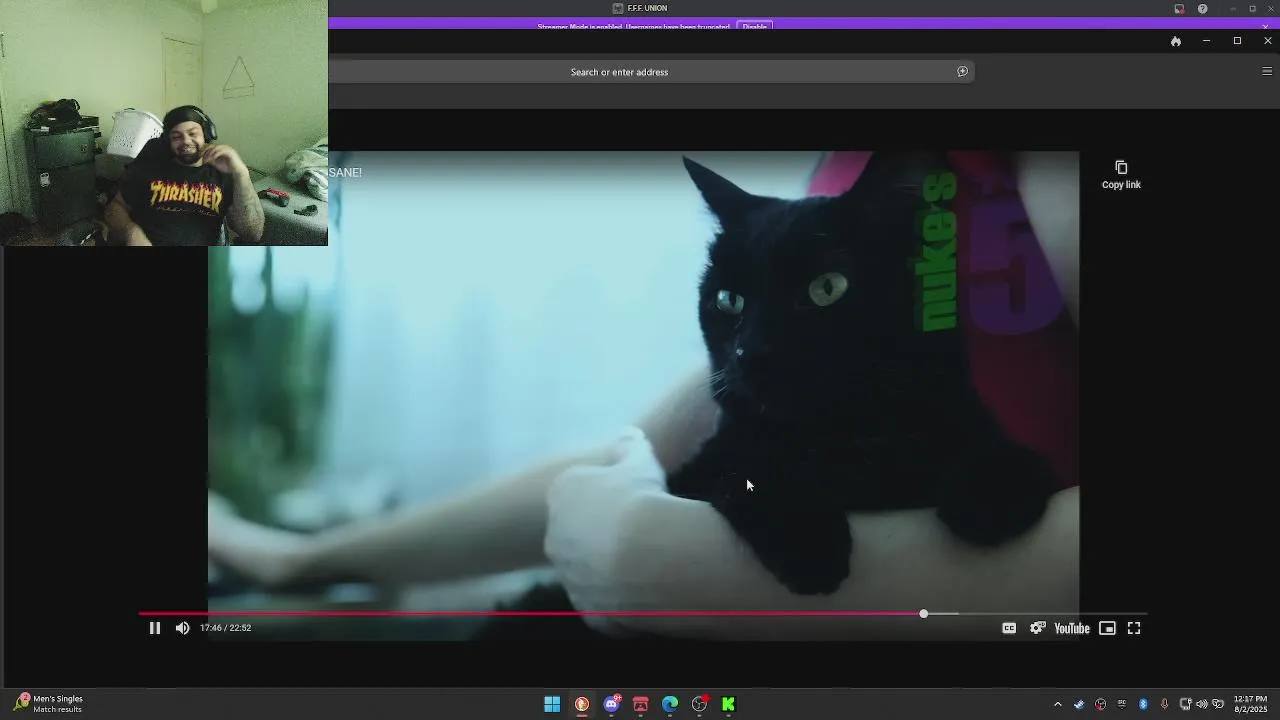1280x720 pixels.
Task: Click the video progress bar scrubber handle
Action: point(923,614)
